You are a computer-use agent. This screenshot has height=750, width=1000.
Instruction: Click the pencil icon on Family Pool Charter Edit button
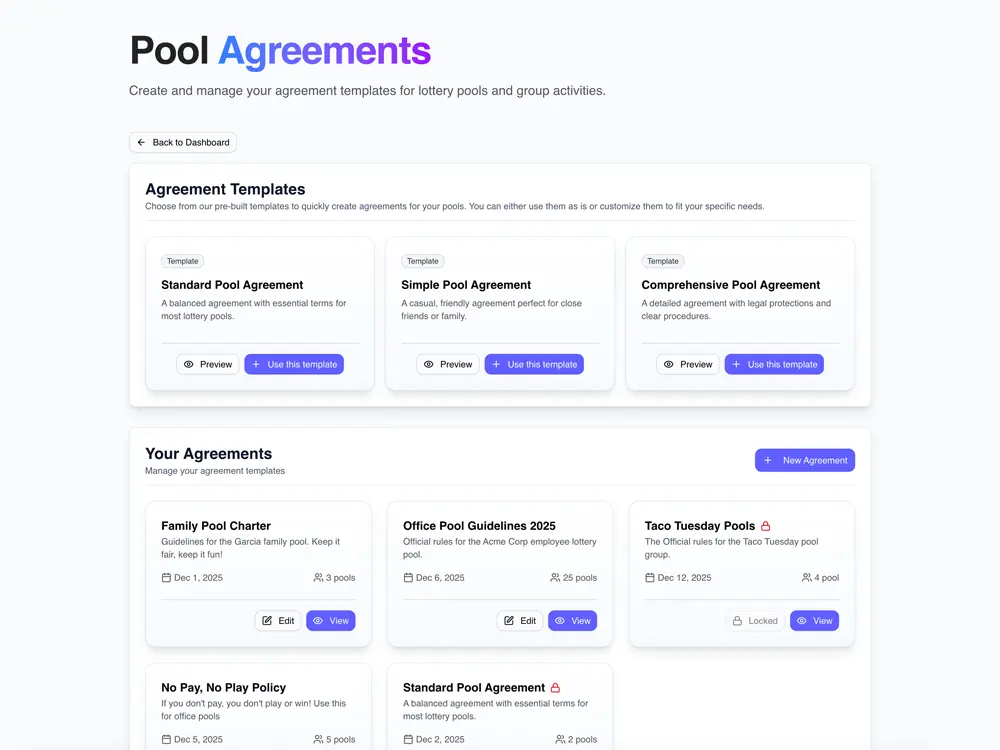[x=266, y=620]
